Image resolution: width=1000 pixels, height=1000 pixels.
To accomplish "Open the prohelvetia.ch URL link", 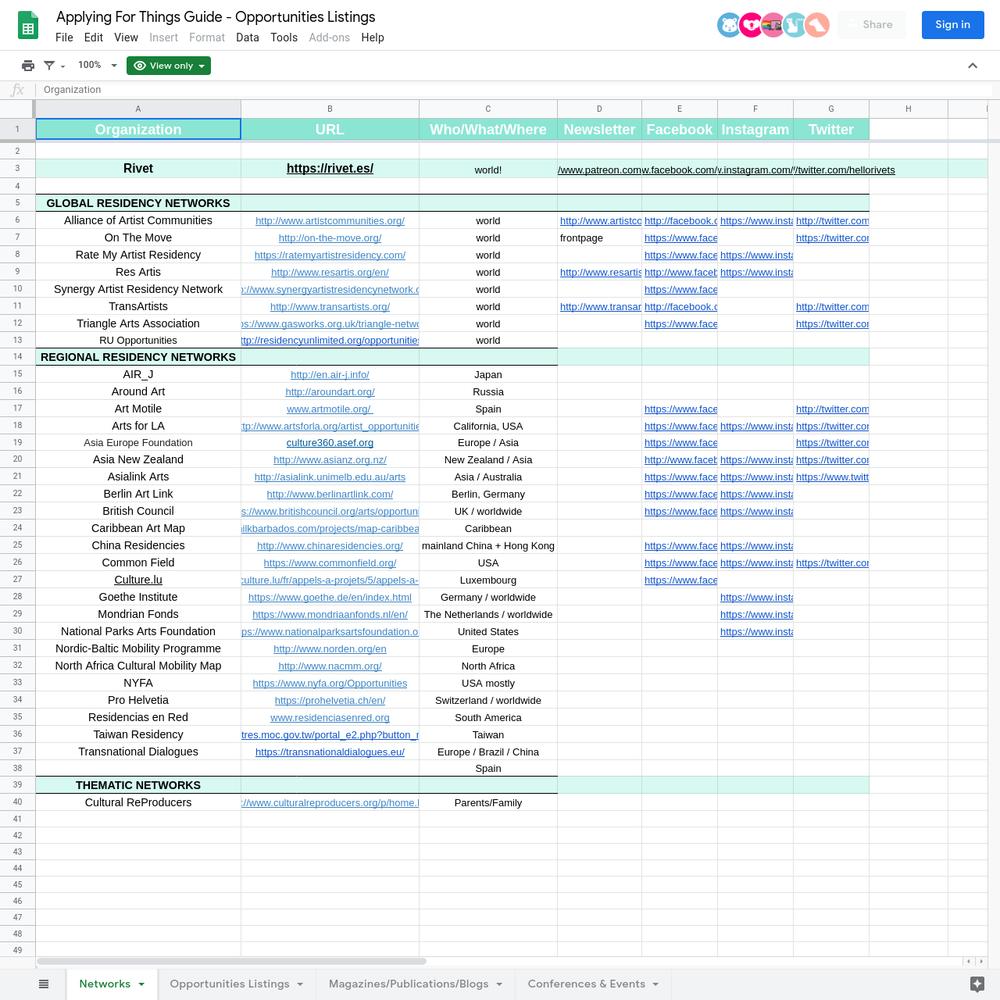I will click(330, 700).
